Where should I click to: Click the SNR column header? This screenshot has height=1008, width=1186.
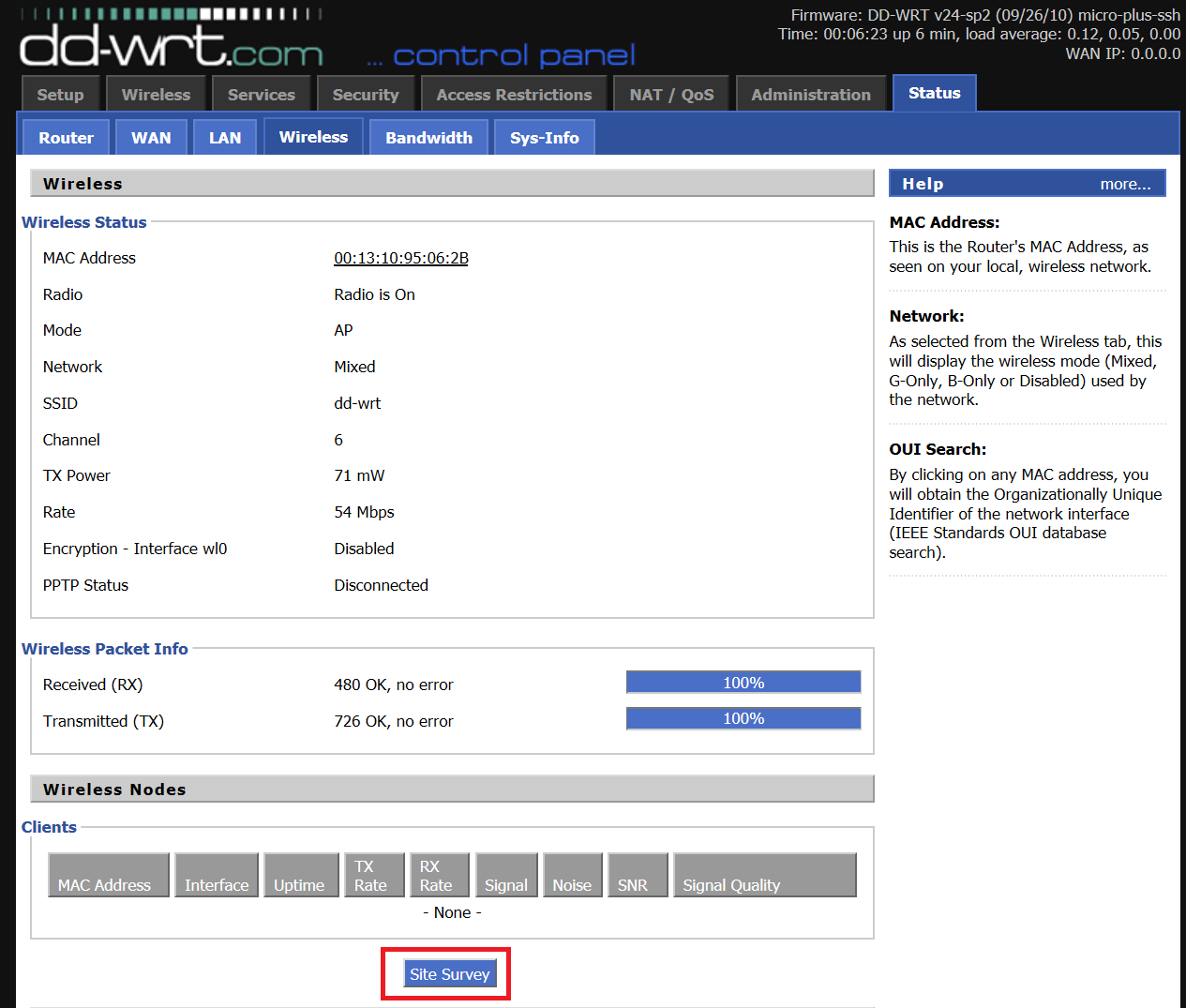tap(638, 875)
